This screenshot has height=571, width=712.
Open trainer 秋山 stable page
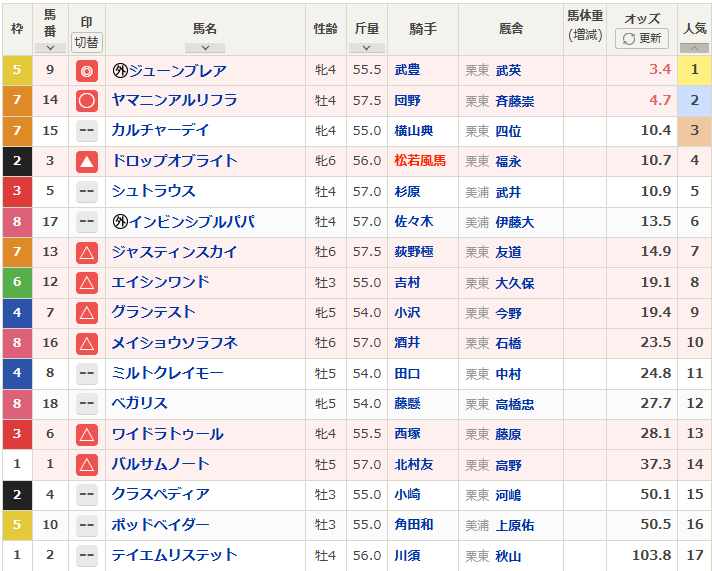pyautogui.click(x=508, y=556)
